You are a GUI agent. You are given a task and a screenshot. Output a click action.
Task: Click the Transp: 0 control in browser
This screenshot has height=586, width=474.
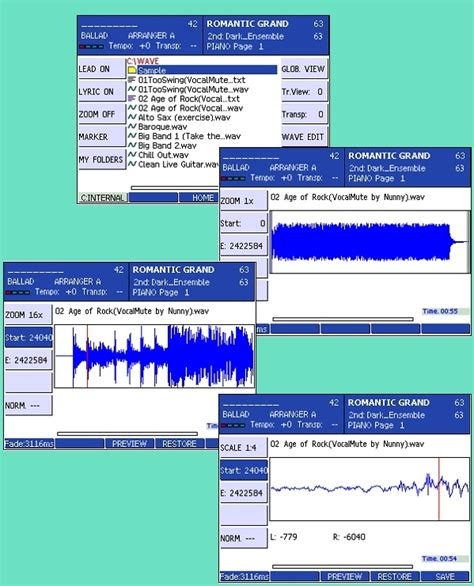point(304,114)
